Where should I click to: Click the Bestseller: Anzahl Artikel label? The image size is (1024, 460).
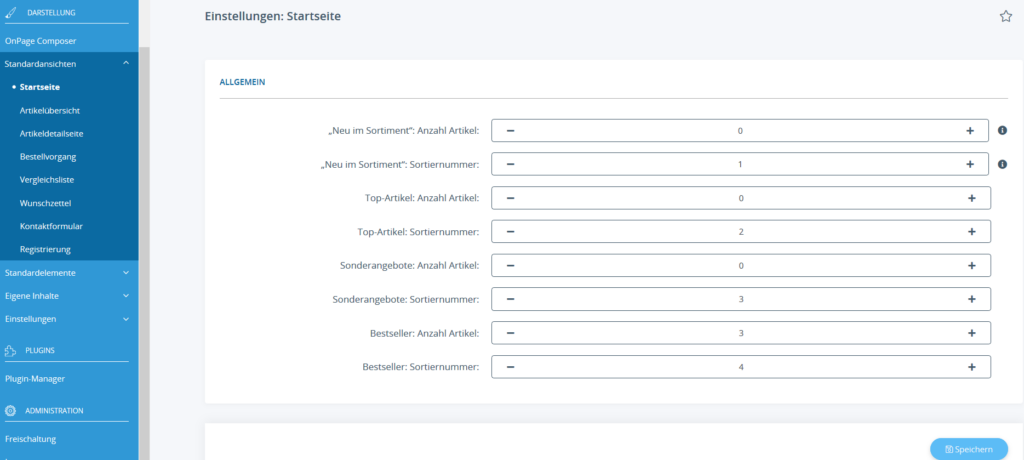point(424,333)
